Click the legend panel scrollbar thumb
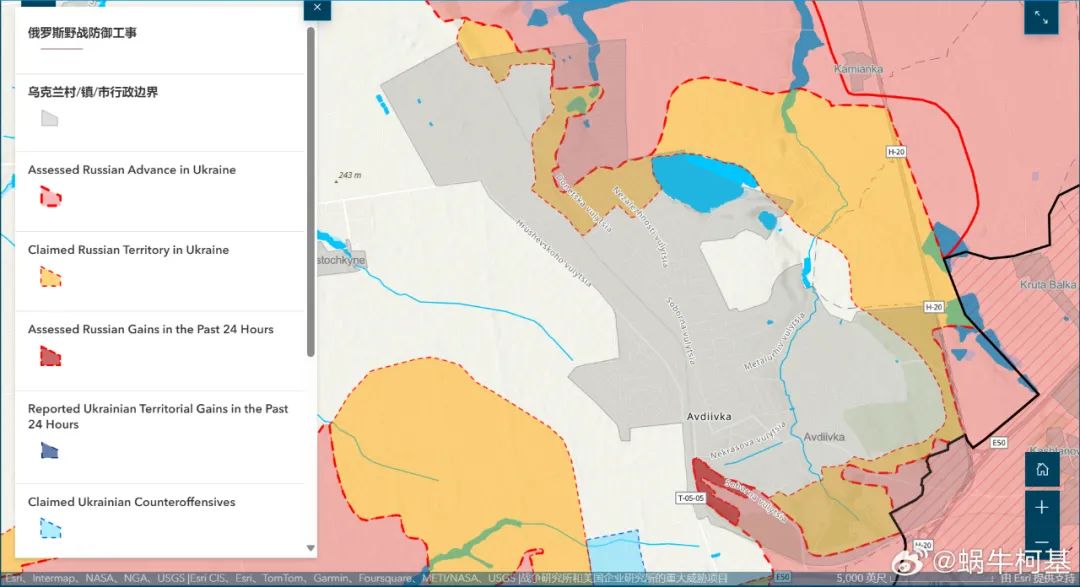 coord(311,192)
